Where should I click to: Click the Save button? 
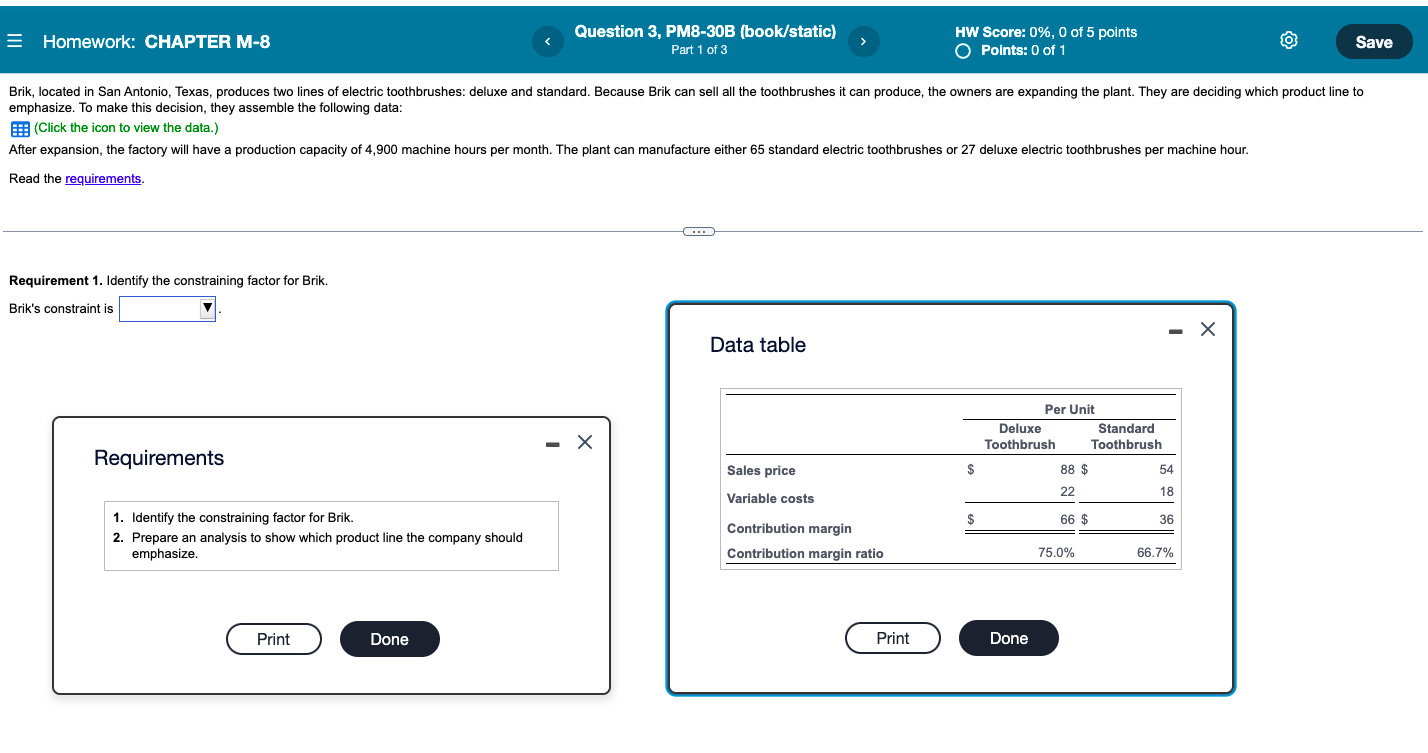[1374, 42]
